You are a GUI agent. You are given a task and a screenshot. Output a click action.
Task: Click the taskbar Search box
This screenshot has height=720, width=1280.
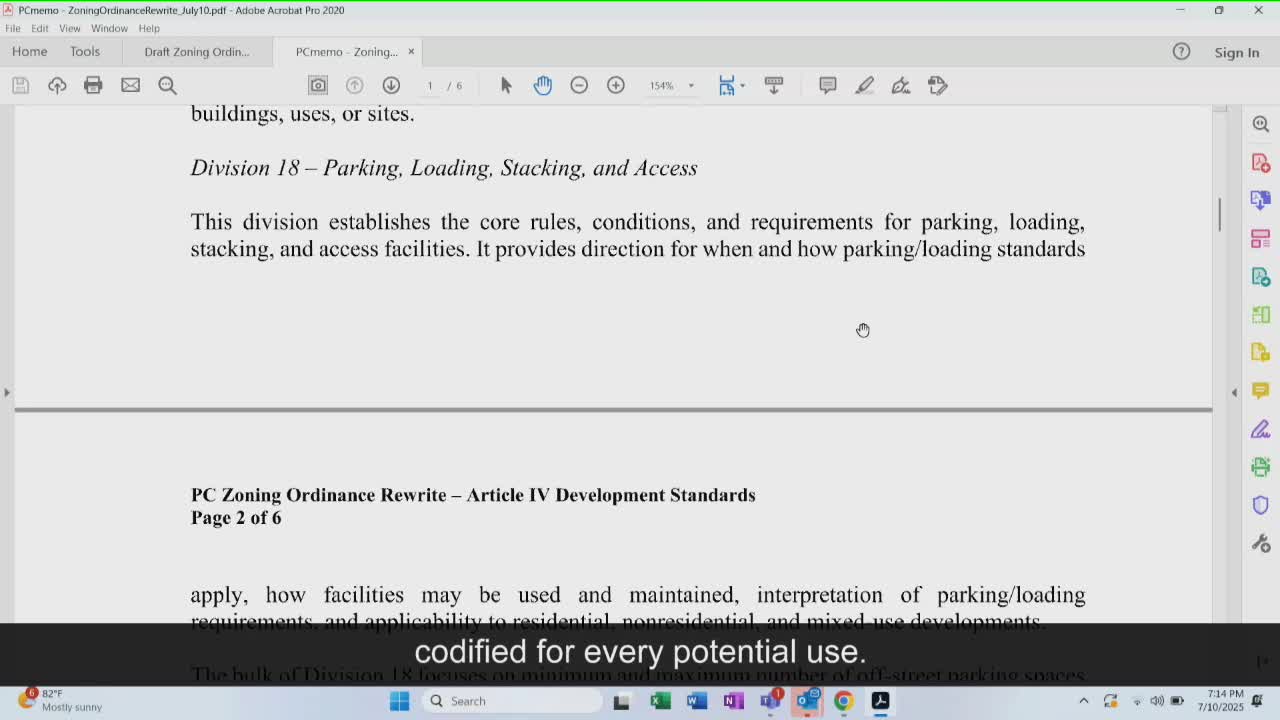(x=512, y=701)
